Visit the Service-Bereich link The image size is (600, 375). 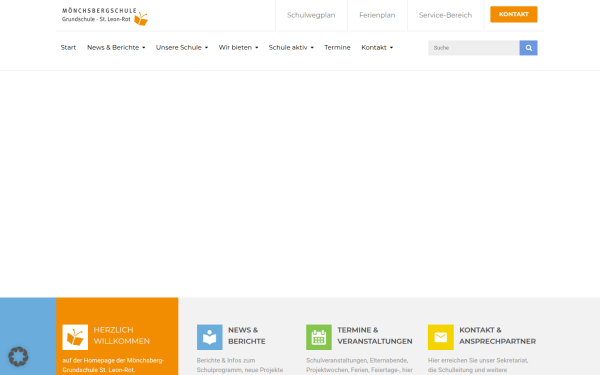[x=445, y=15]
